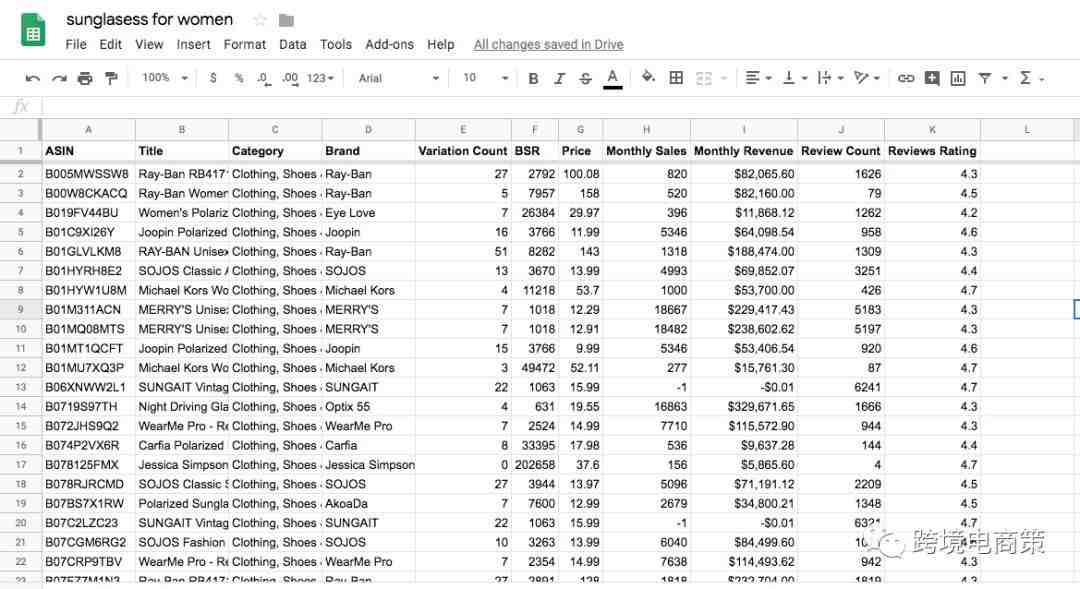
Task: Open the Data menu
Action: click(293, 44)
